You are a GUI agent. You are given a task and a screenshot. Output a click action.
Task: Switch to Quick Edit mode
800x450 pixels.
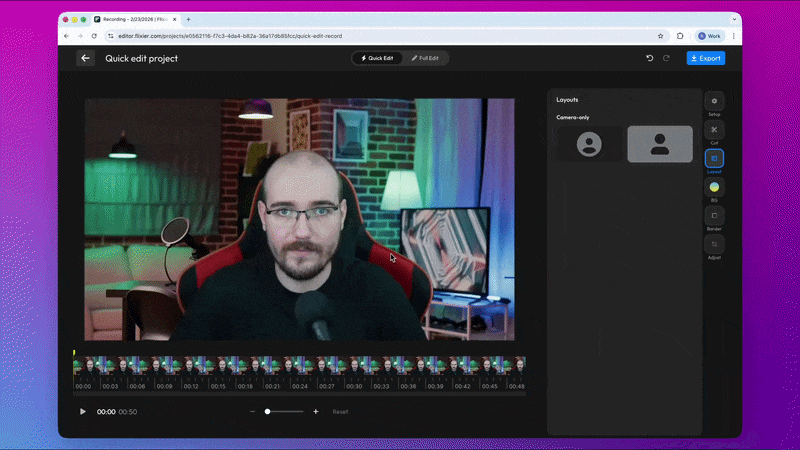pyautogui.click(x=377, y=58)
